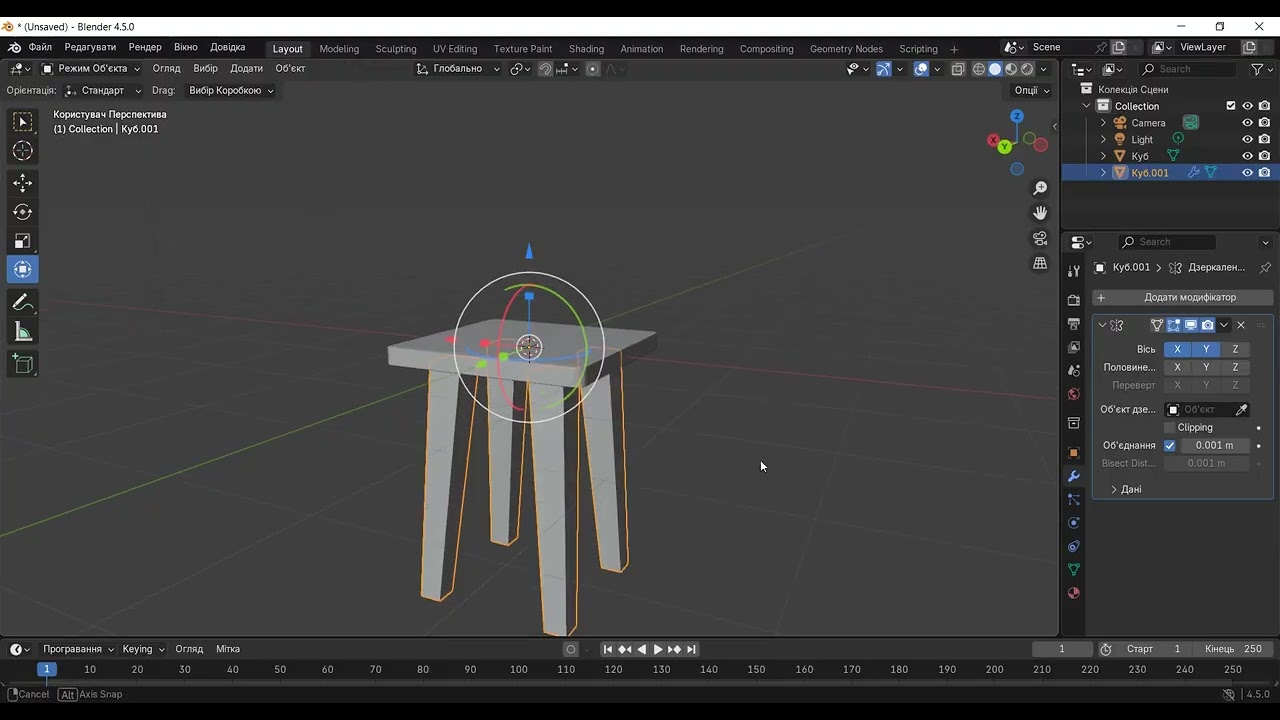Screen dimensions: 1280x720
Task: Switch to wireframe shading mode
Action: pos(979,69)
